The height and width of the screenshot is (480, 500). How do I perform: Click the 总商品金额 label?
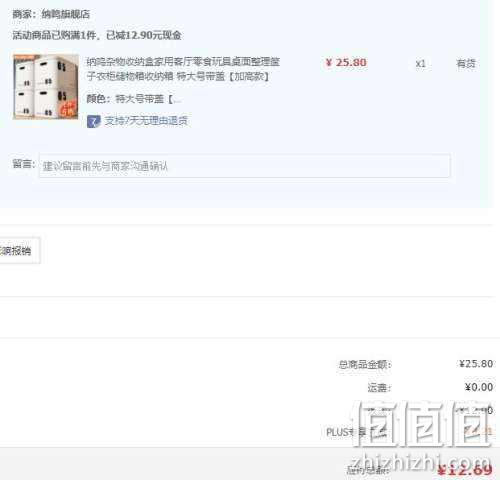pyautogui.click(x=365, y=364)
